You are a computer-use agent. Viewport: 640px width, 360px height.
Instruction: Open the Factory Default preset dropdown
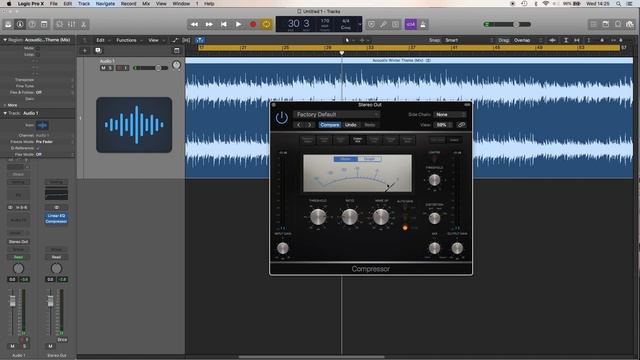point(336,114)
